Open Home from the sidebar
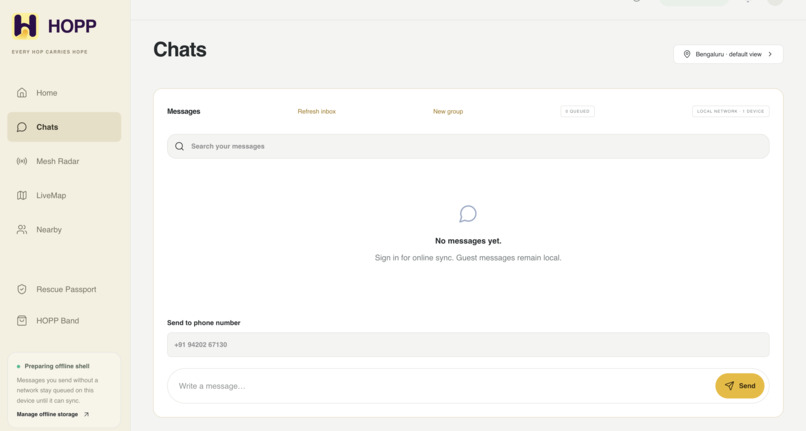Image resolution: width=806 pixels, height=431 pixels. tap(64, 93)
